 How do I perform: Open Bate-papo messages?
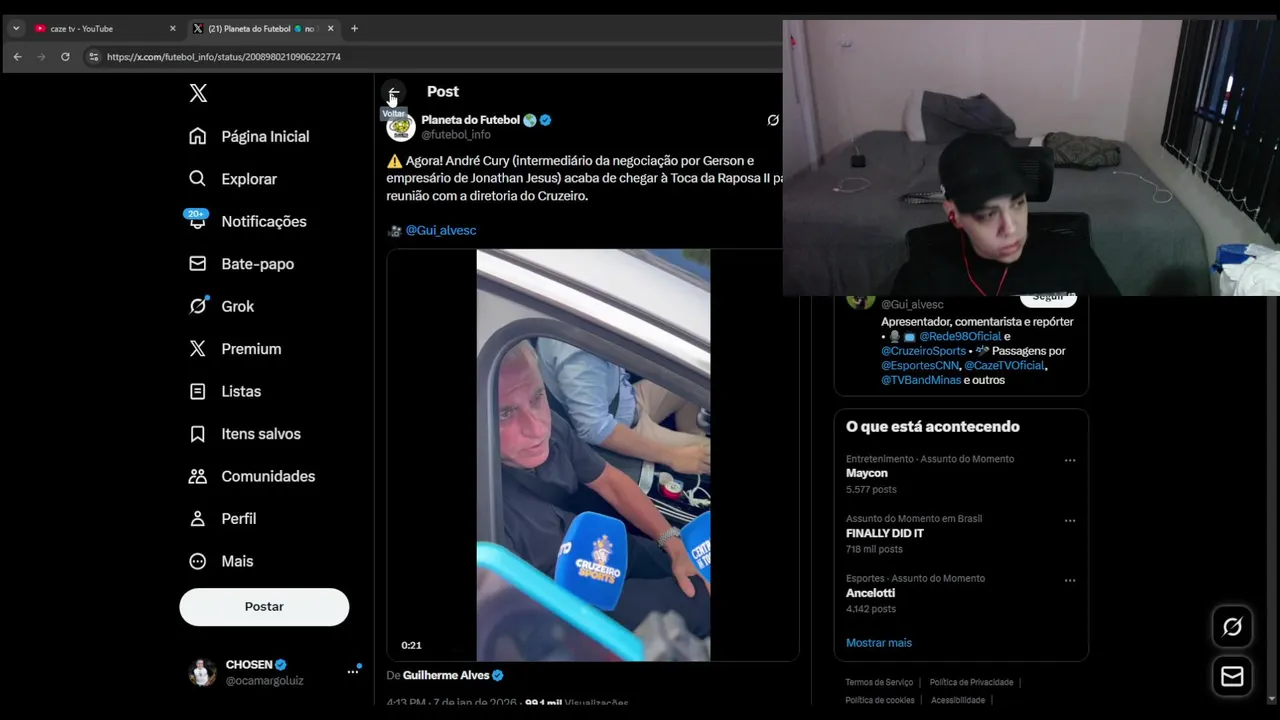point(241,264)
